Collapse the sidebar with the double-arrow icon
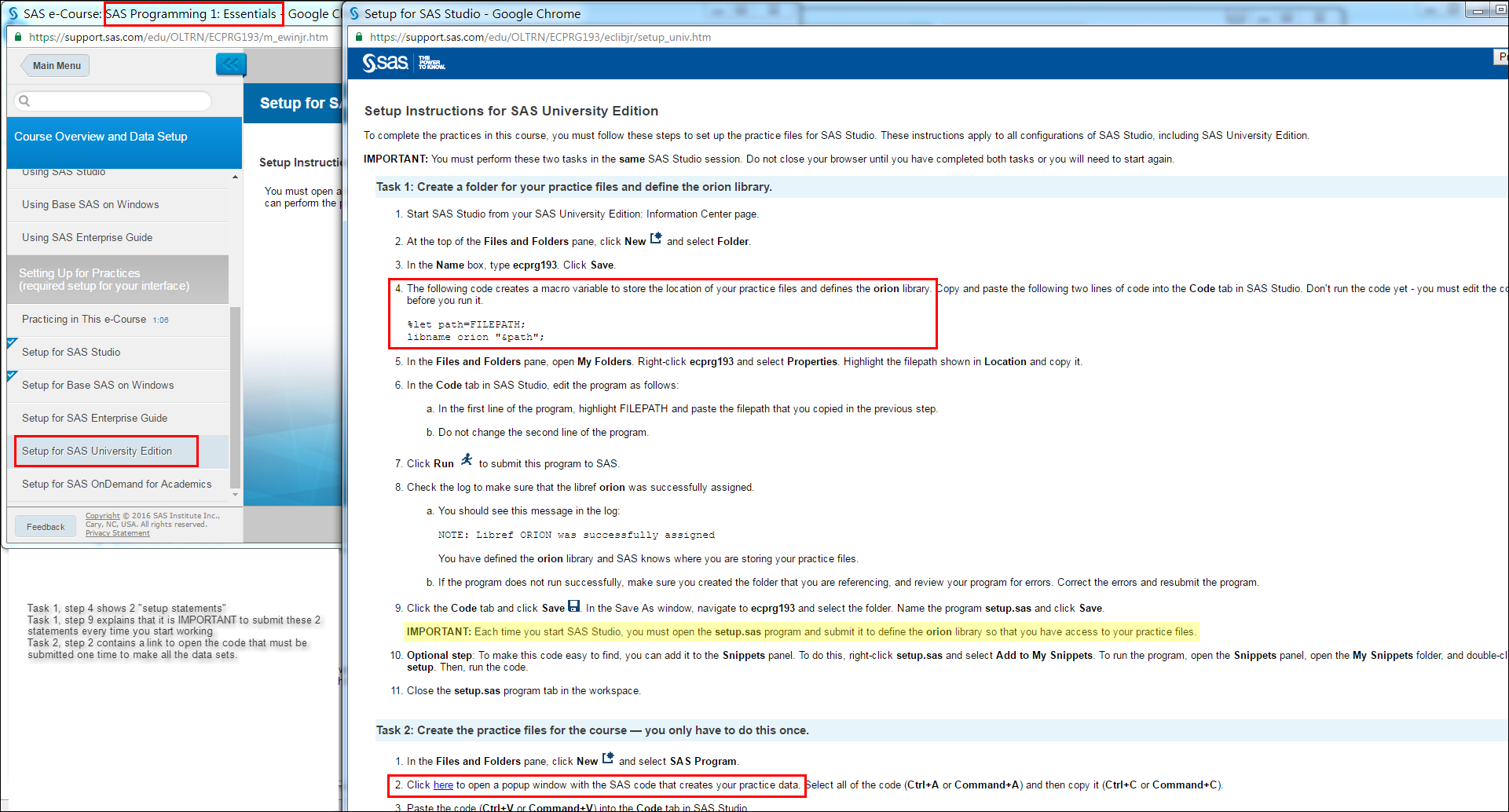The height and width of the screenshot is (812, 1509). tap(231, 64)
